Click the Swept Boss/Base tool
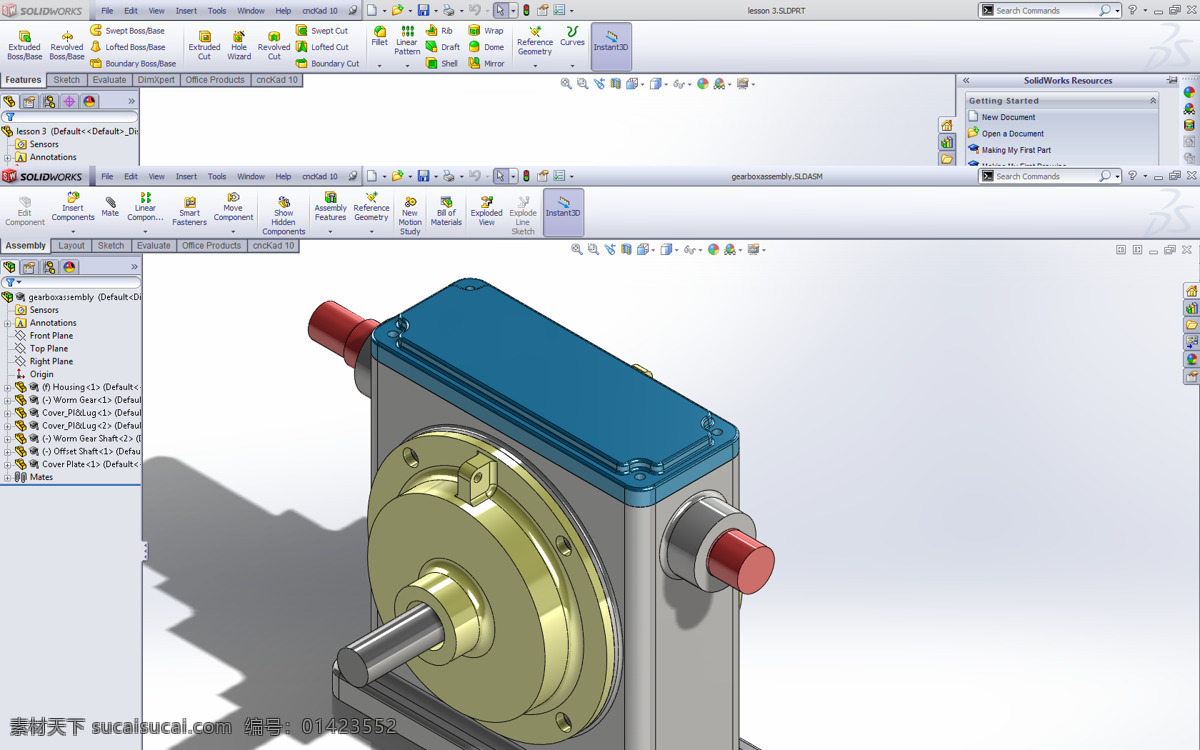Image resolution: width=1200 pixels, height=750 pixels. tap(127, 31)
